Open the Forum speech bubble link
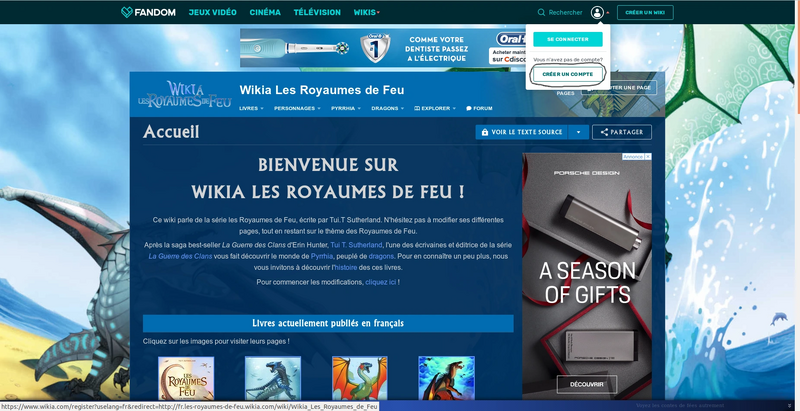Screen dimensions: 800x411 tap(479, 107)
